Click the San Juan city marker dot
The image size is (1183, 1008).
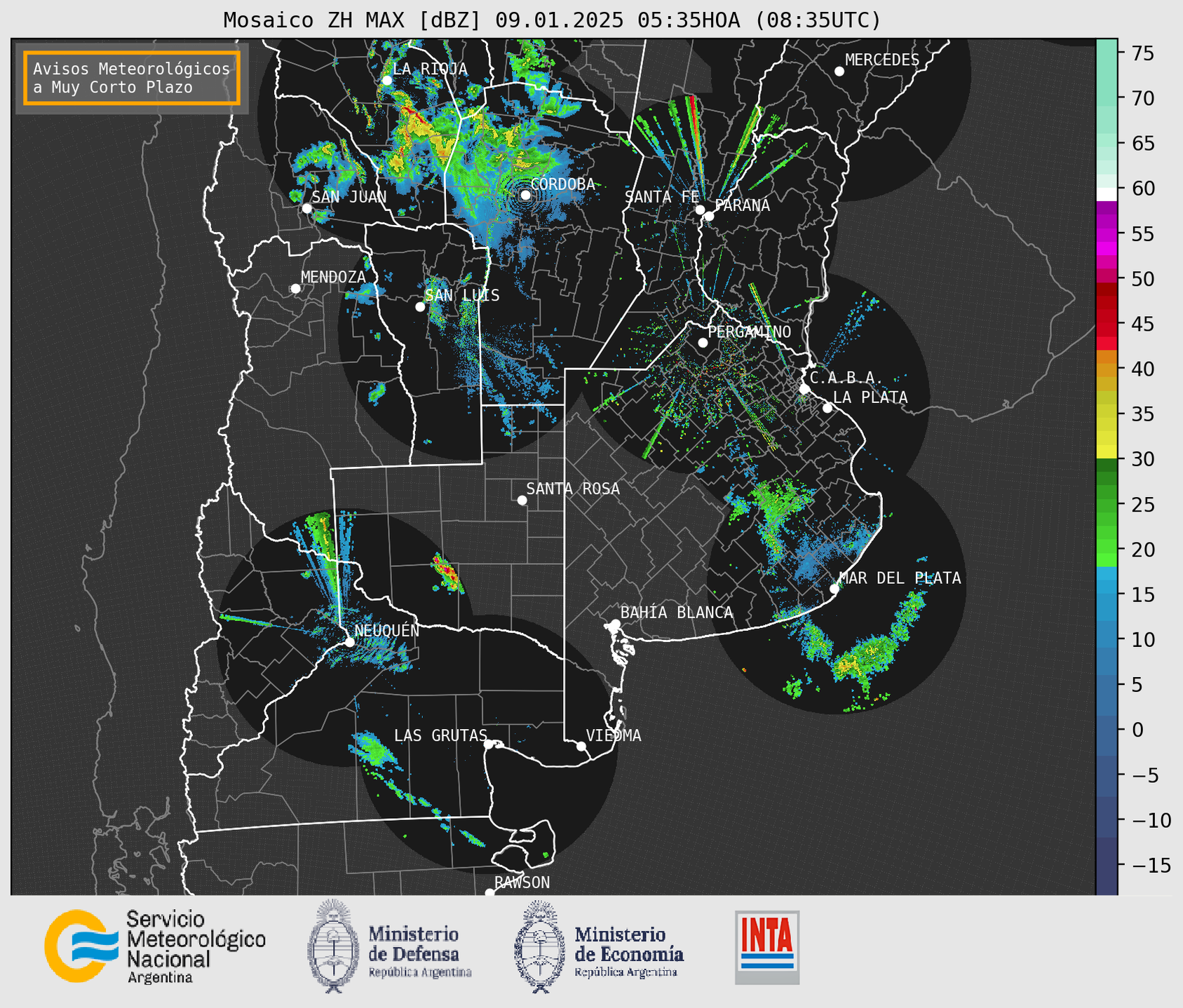(x=306, y=208)
